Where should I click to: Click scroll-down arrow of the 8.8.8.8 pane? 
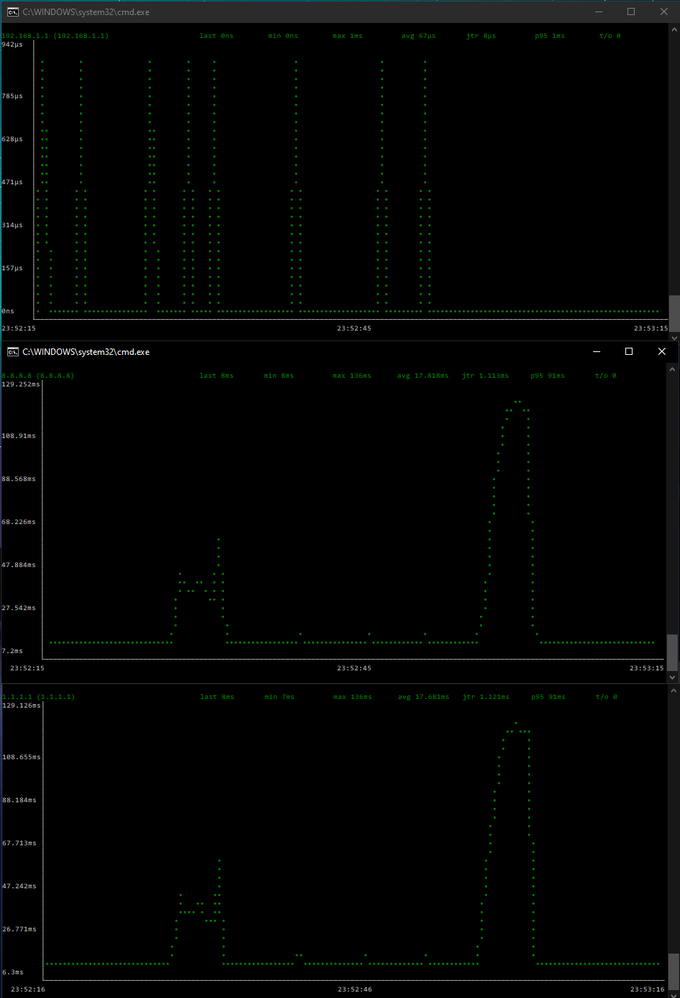(x=672, y=678)
